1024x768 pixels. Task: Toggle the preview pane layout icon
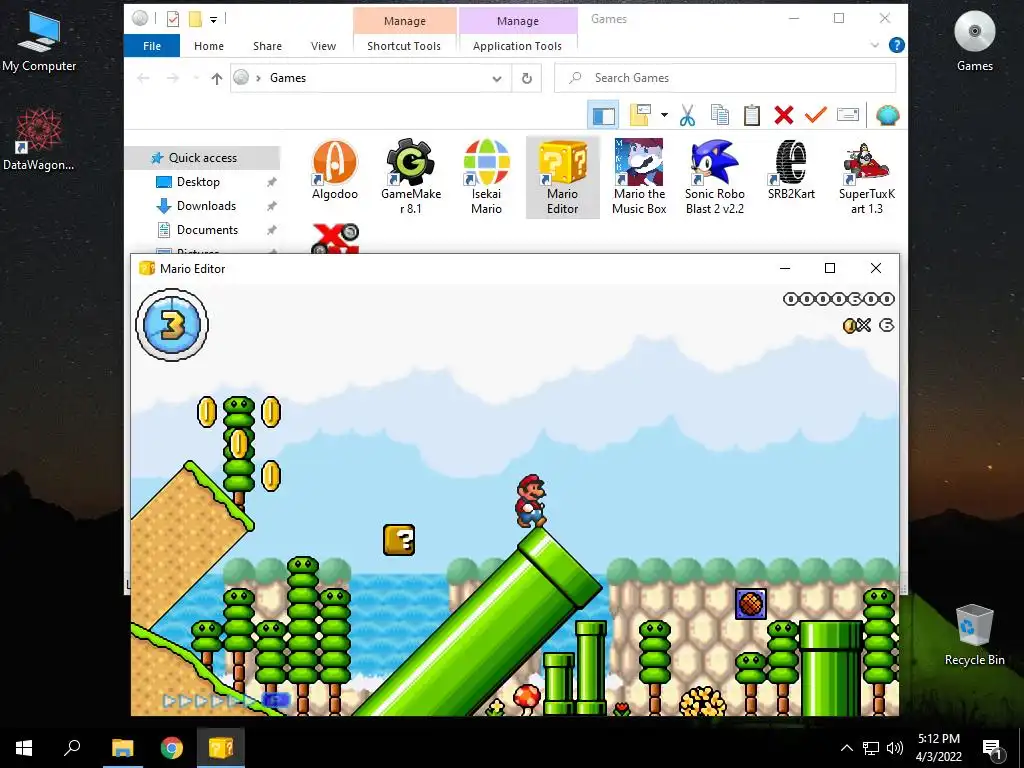(x=603, y=116)
